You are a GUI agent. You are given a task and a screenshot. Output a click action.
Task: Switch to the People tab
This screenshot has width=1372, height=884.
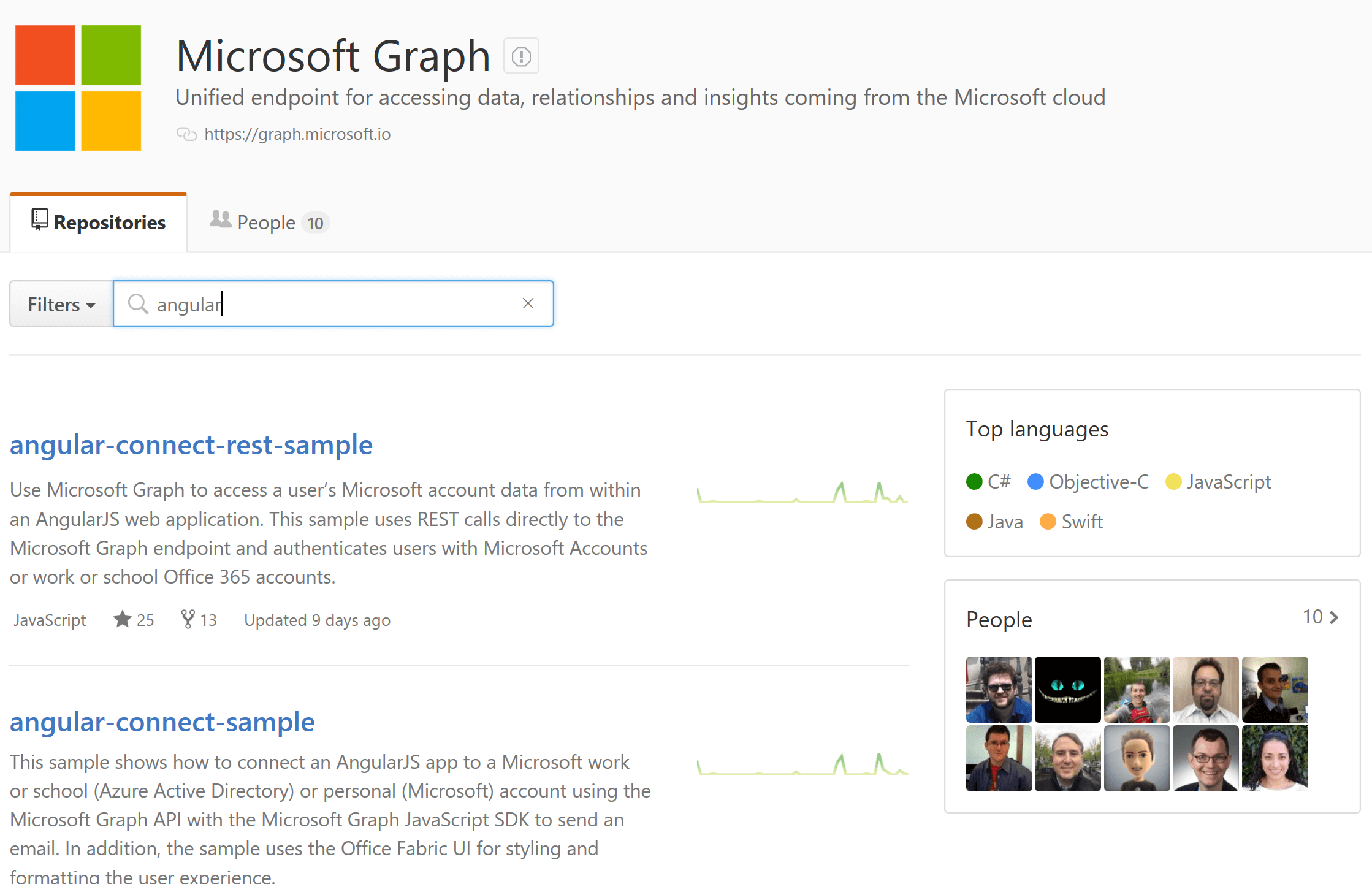[x=270, y=223]
